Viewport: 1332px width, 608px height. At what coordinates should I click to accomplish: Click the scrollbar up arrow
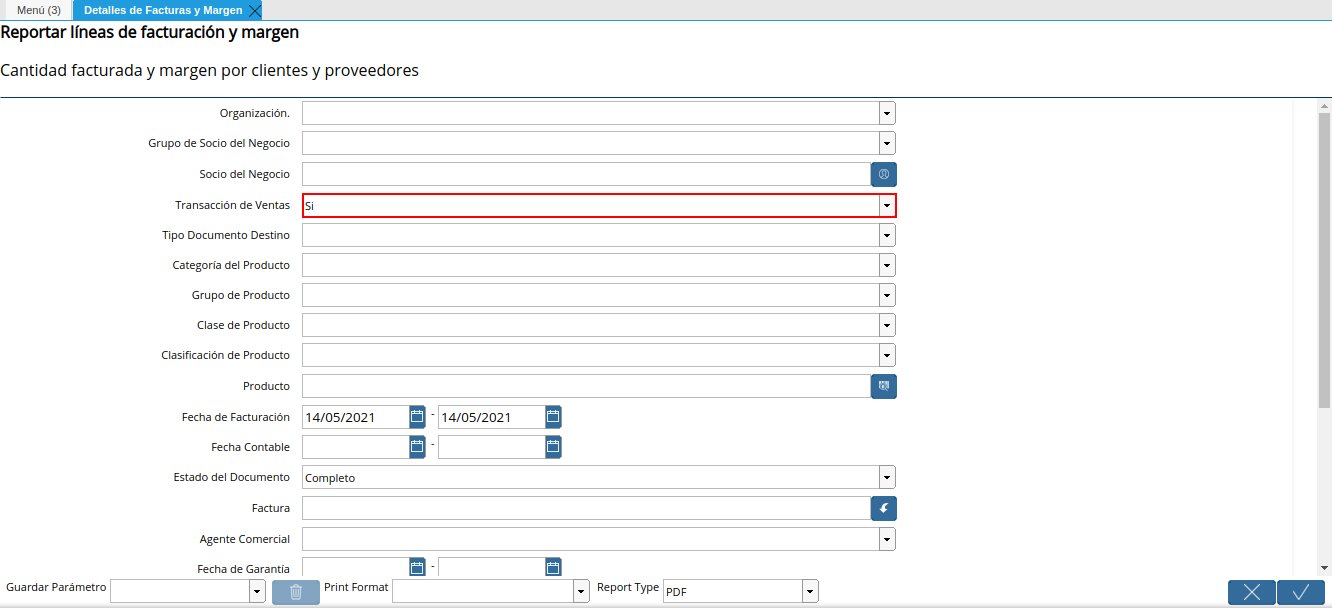click(1324, 105)
